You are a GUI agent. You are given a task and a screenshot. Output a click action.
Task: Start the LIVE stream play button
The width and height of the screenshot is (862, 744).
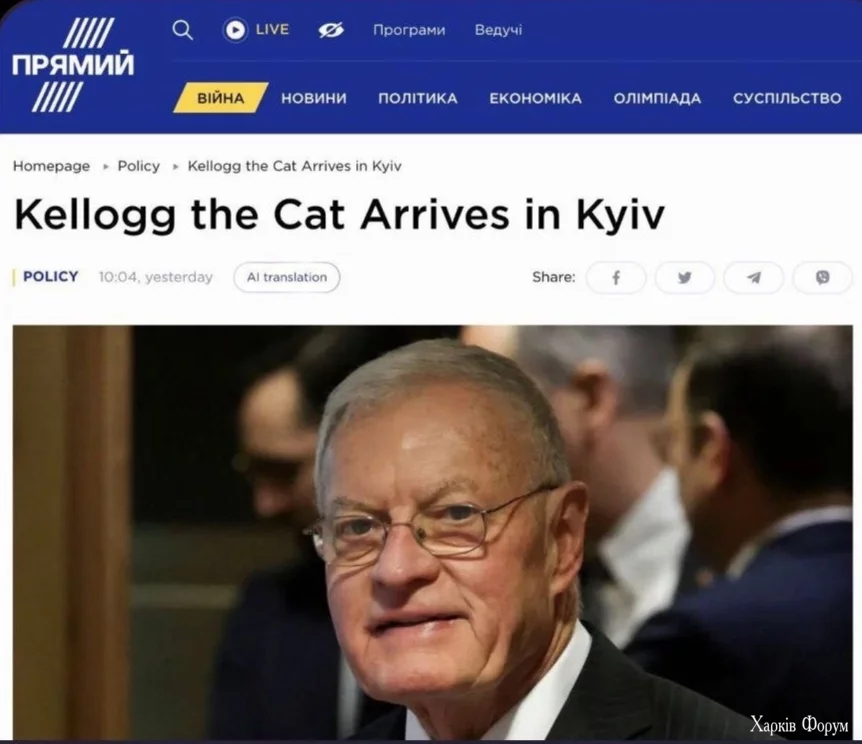click(x=235, y=30)
